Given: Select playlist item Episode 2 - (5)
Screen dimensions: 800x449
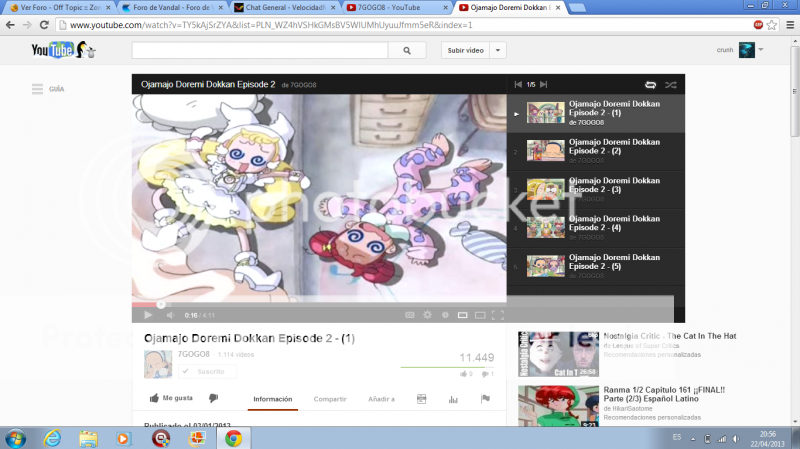Looking at the screenshot, I should tap(596, 266).
